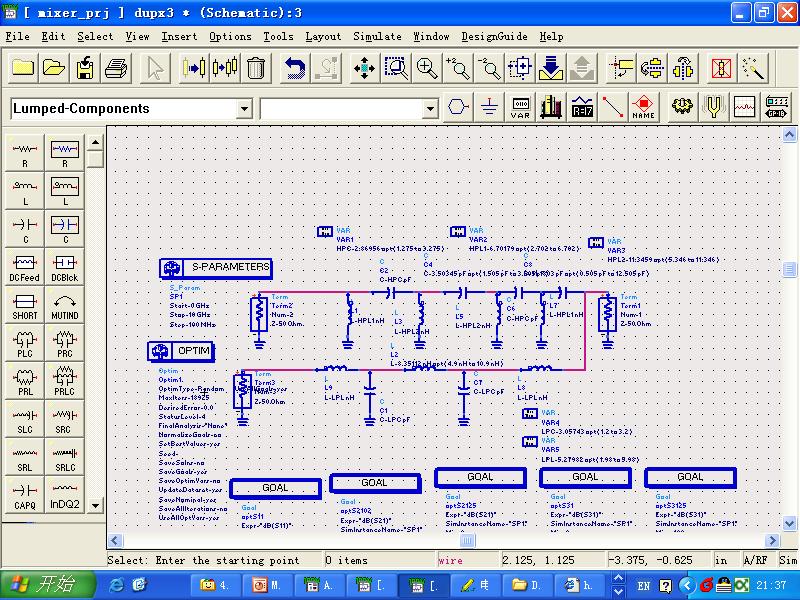Image resolution: width=800 pixels, height=600 pixels.
Task: Open the Lumped-Components palette dropdown
Action: coord(244,109)
